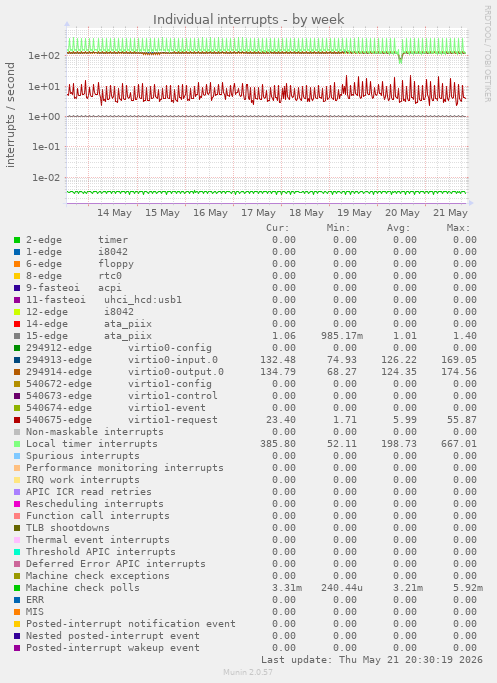The height and width of the screenshot is (683, 497).
Task: Click the dark red virtio1-request legend swatch
Action: (x=17, y=420)
